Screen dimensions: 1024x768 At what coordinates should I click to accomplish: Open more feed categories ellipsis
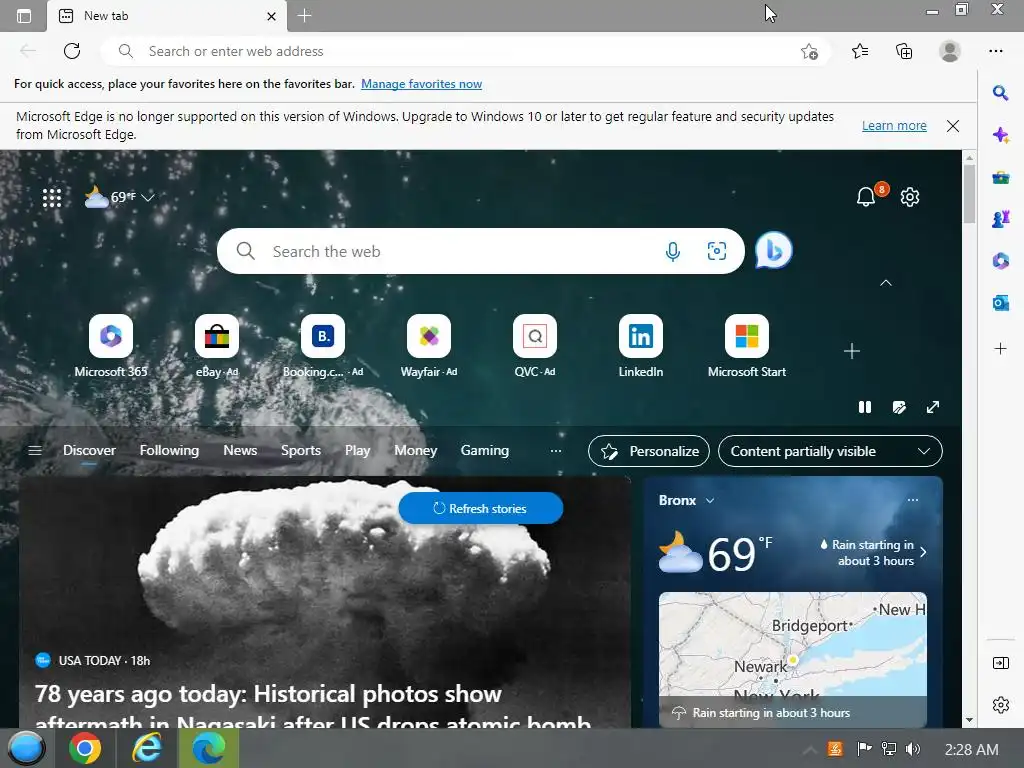[x=556, y=451]
